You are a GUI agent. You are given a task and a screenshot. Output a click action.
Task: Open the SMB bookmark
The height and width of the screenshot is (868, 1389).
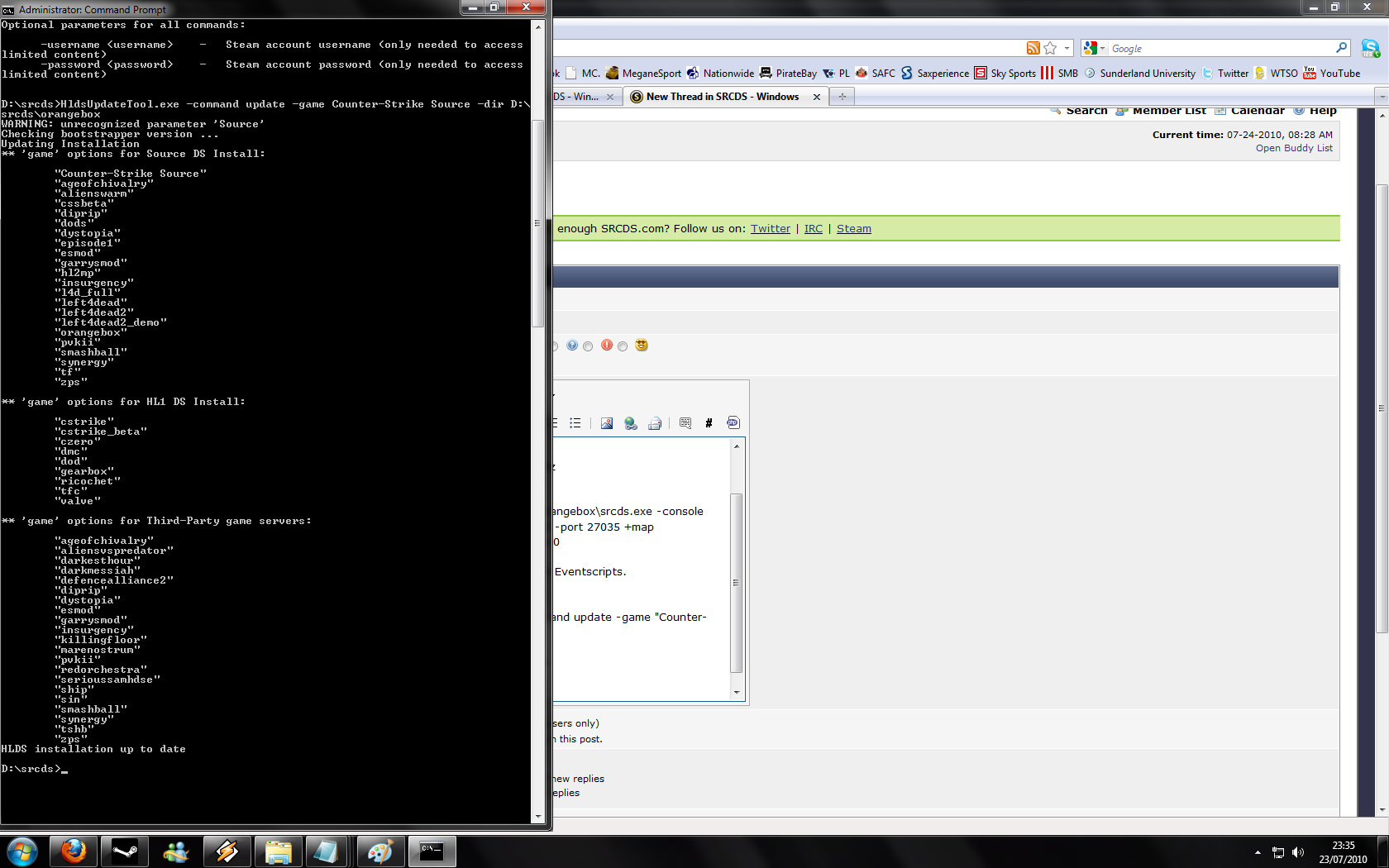tap(1059, 73)
